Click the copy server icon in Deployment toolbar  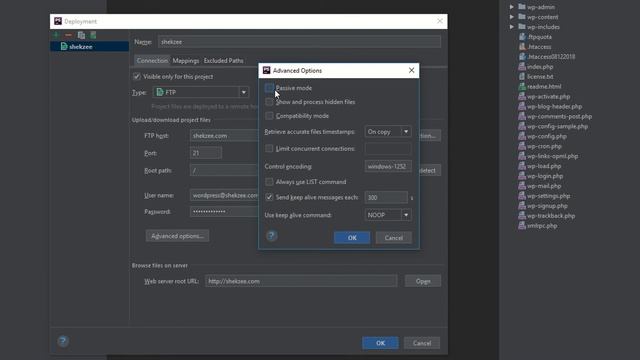[x=81, y=35]
